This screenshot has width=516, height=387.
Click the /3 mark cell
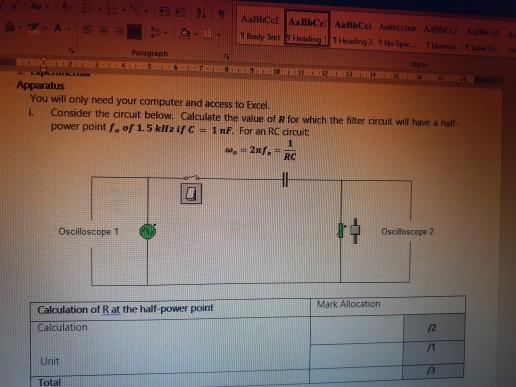tap(433, 371)
